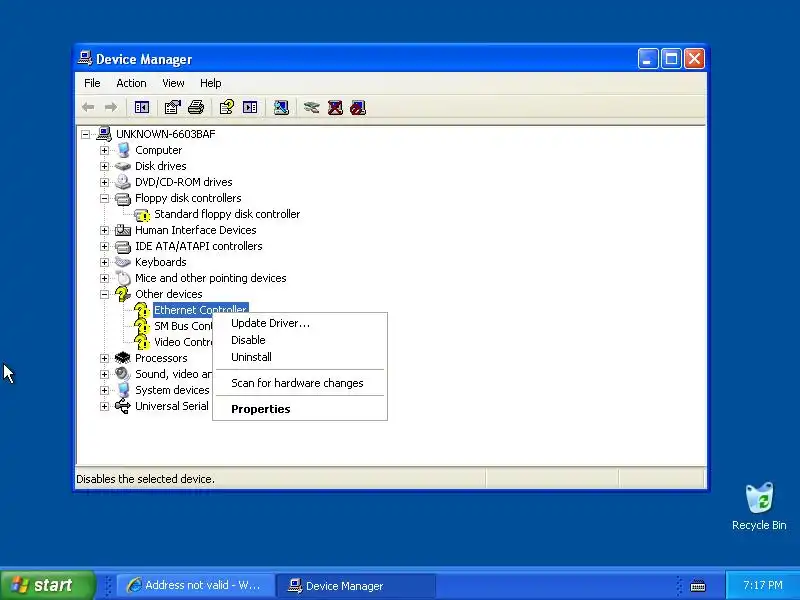Screen dimensions: 800x600
Task: Click the Human Interface Devices icon
Action: (x=123, y=230)
